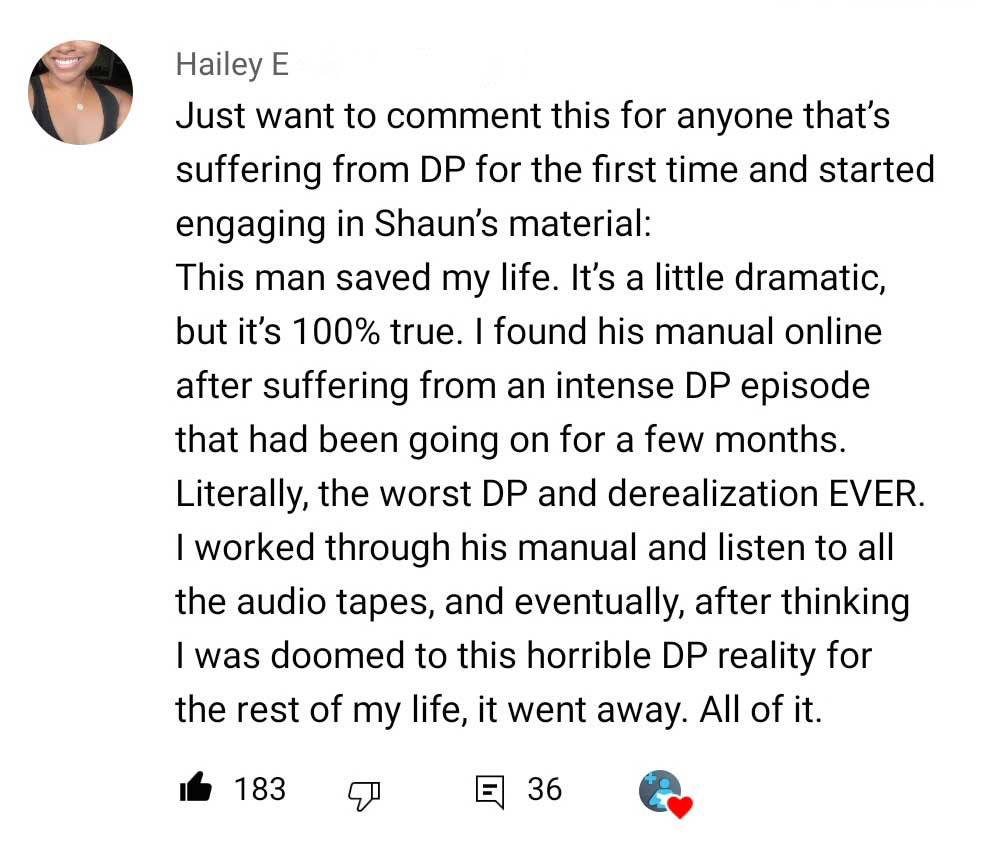
Task: Open Hailey E's channel via her username
Action: (230, 64)
